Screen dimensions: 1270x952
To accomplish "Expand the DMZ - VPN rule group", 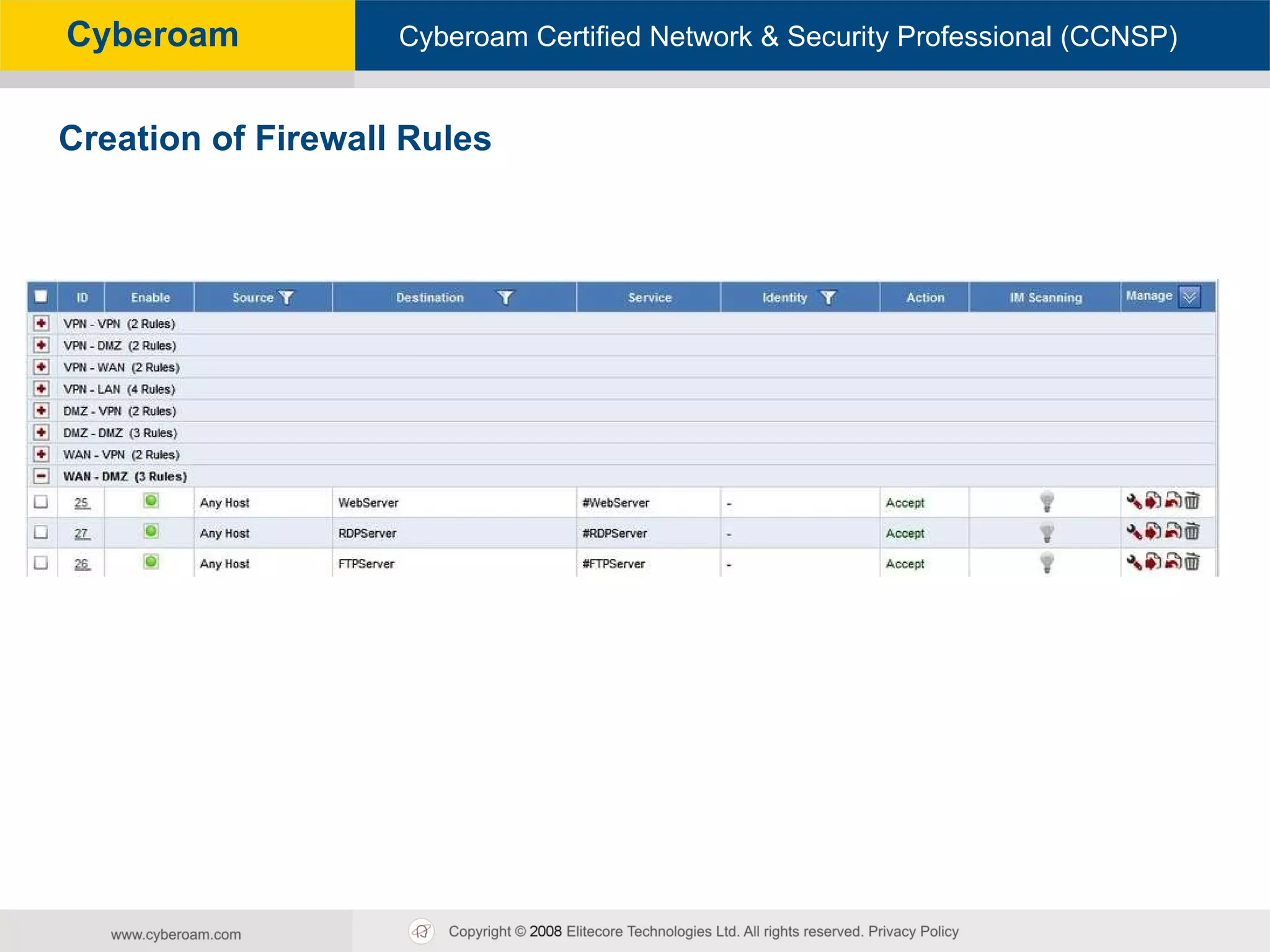I will coord(41,410).
